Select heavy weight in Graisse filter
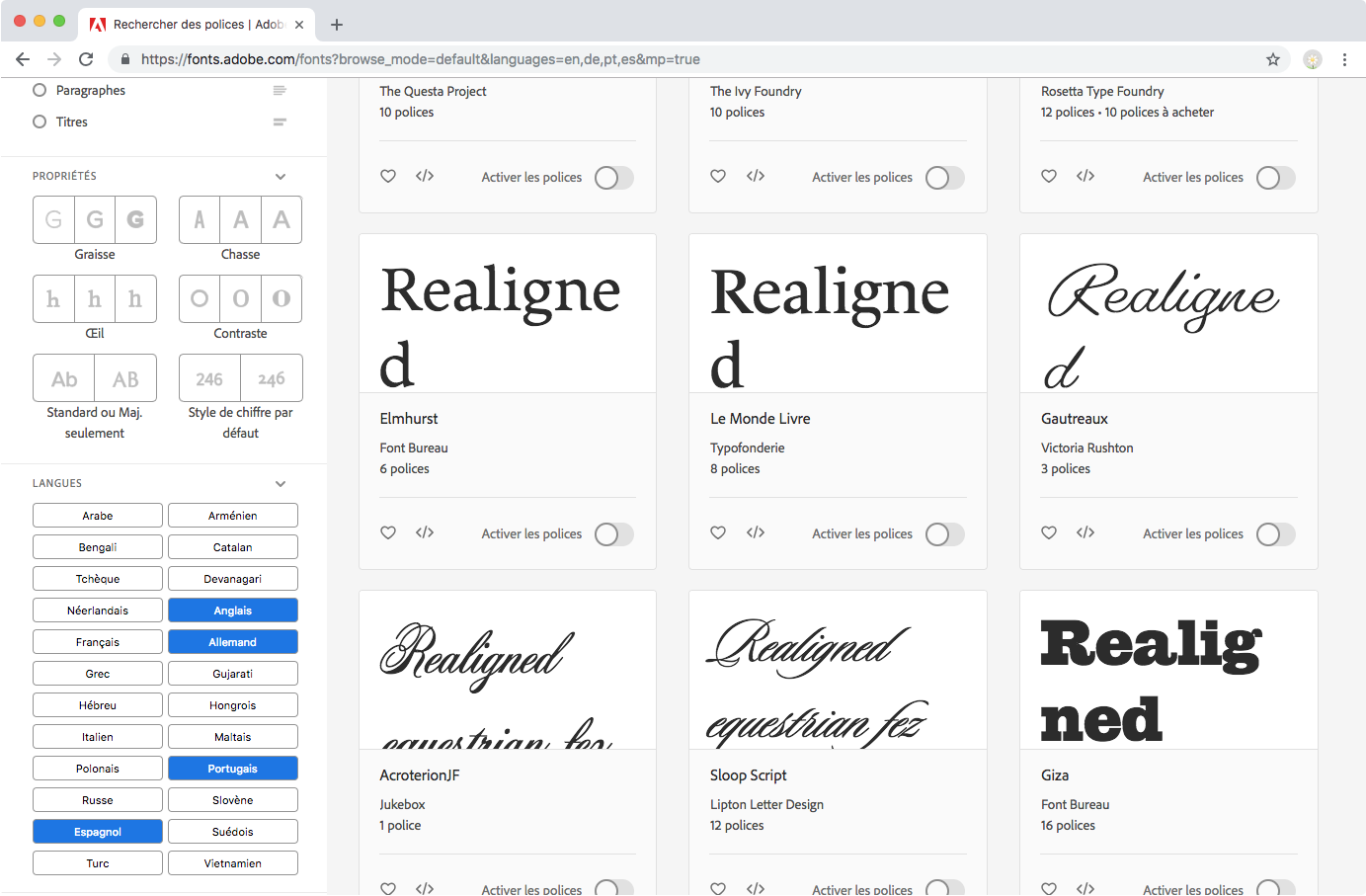This screenshot has width=1366, height=896. click(135, 219)
